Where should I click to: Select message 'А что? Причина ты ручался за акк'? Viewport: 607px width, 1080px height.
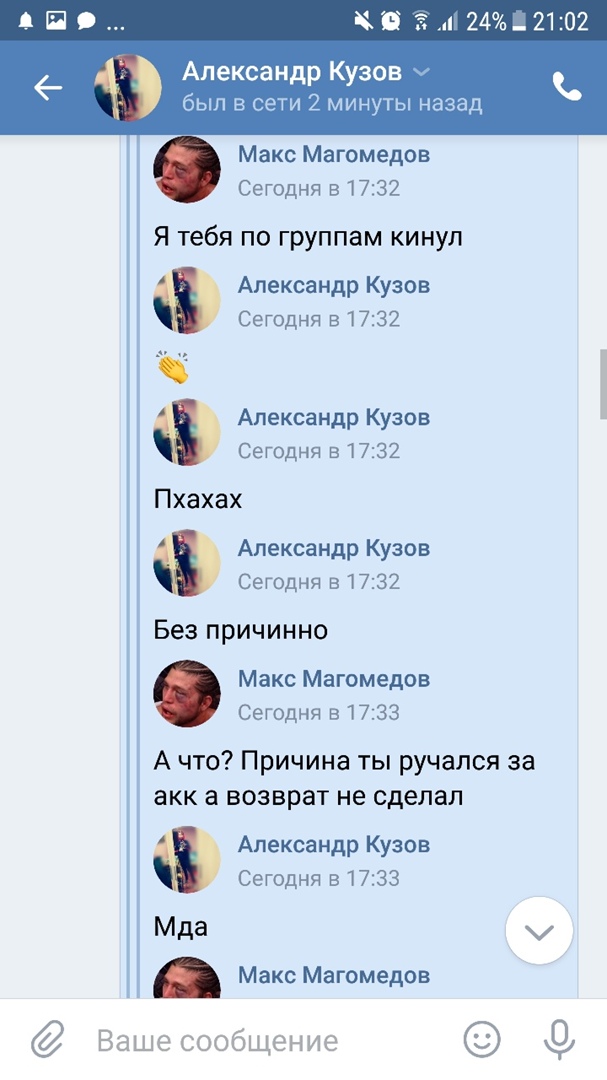pyautogui.click(x=344, y=779)
